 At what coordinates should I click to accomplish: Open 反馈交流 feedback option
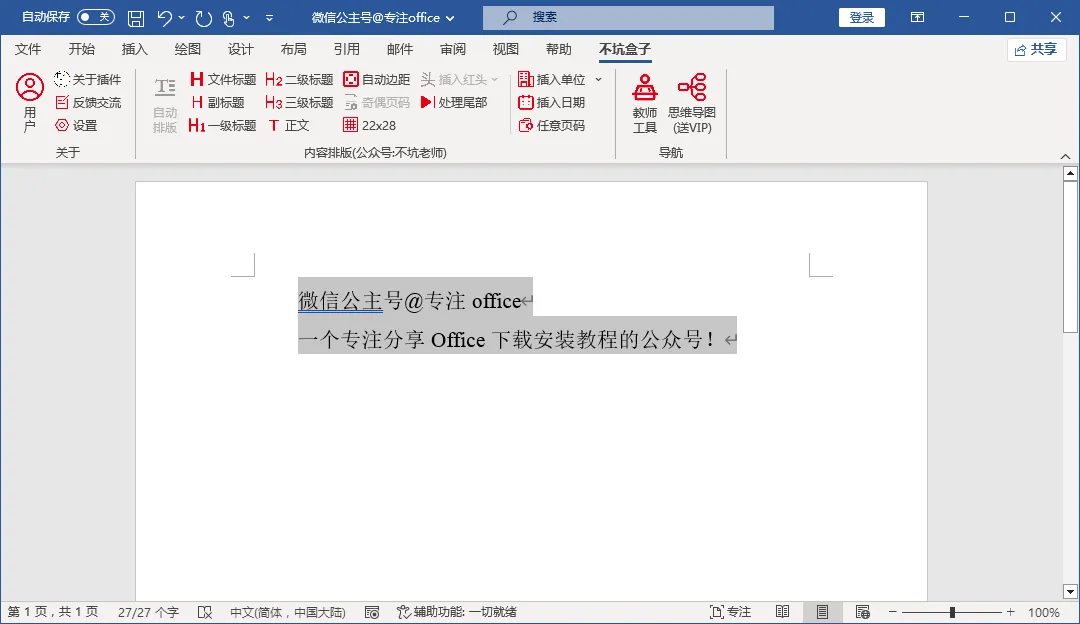[87, 102]
